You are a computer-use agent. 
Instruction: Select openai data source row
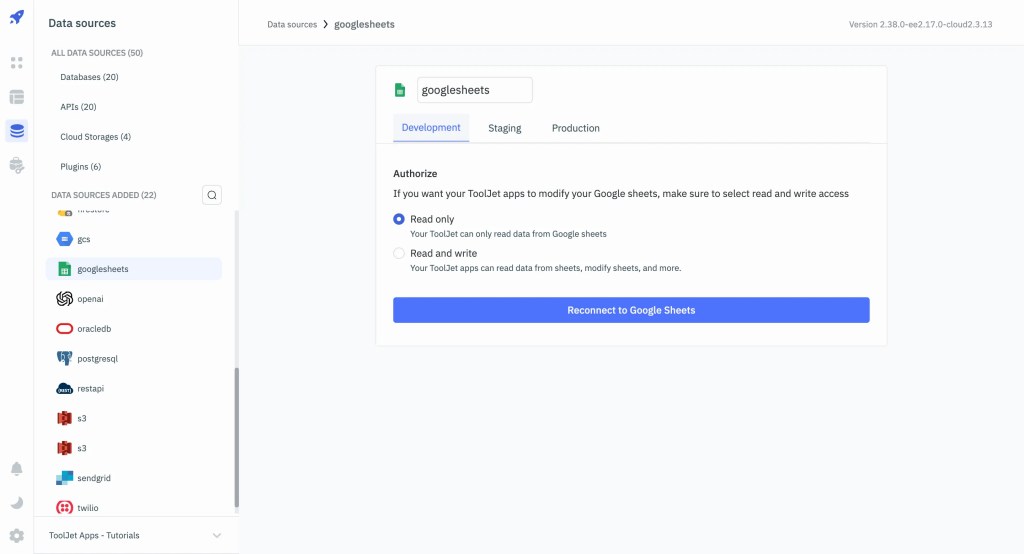[x=134, y=299]
